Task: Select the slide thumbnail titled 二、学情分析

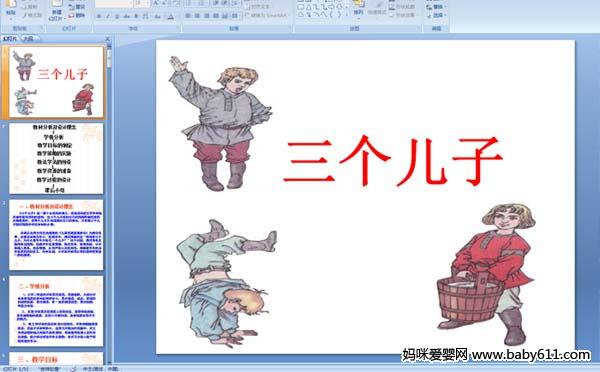Action: point(56,311)
